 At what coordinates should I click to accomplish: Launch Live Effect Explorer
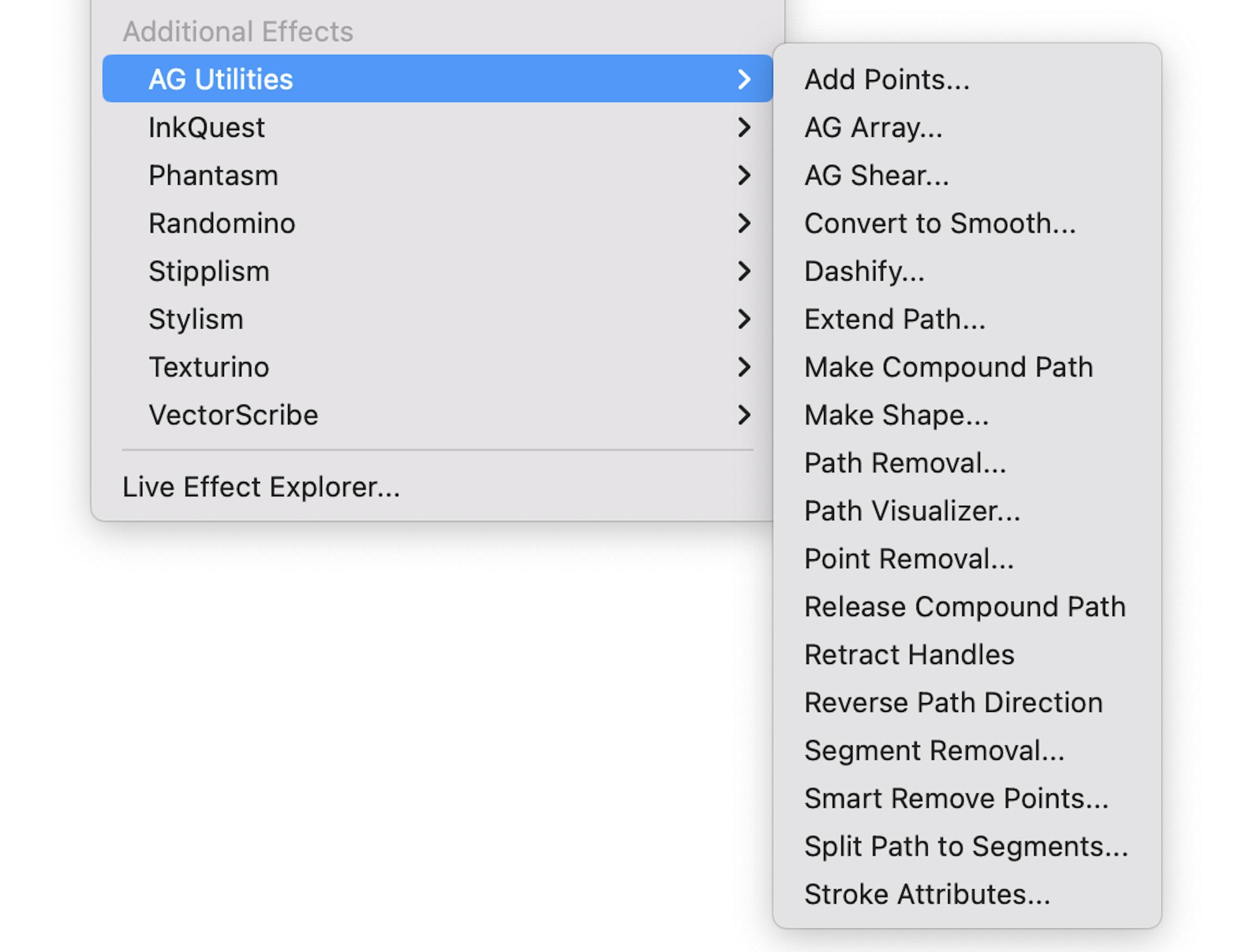coord(261,487)
